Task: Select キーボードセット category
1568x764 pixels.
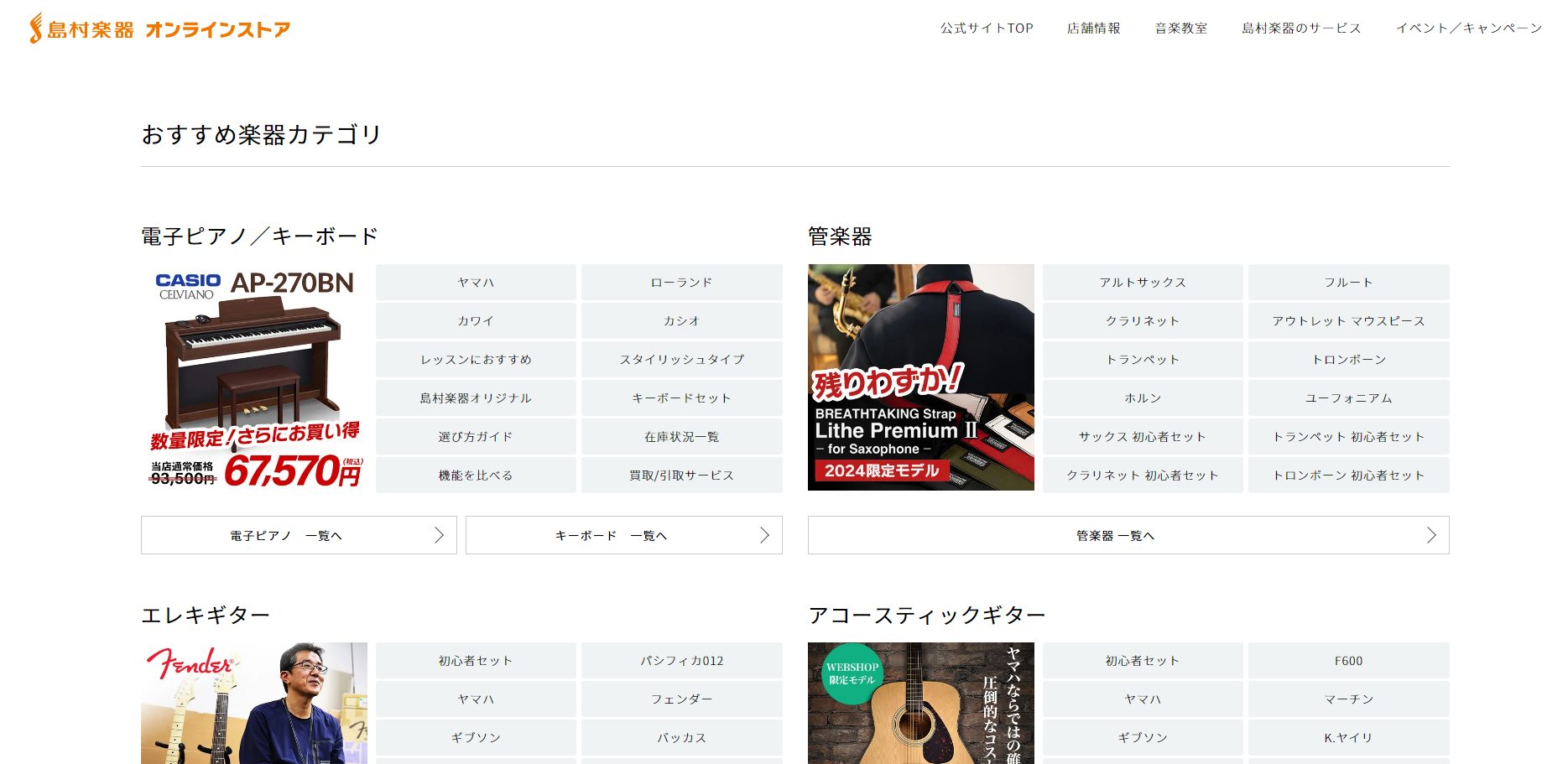Action: (682, 398)
